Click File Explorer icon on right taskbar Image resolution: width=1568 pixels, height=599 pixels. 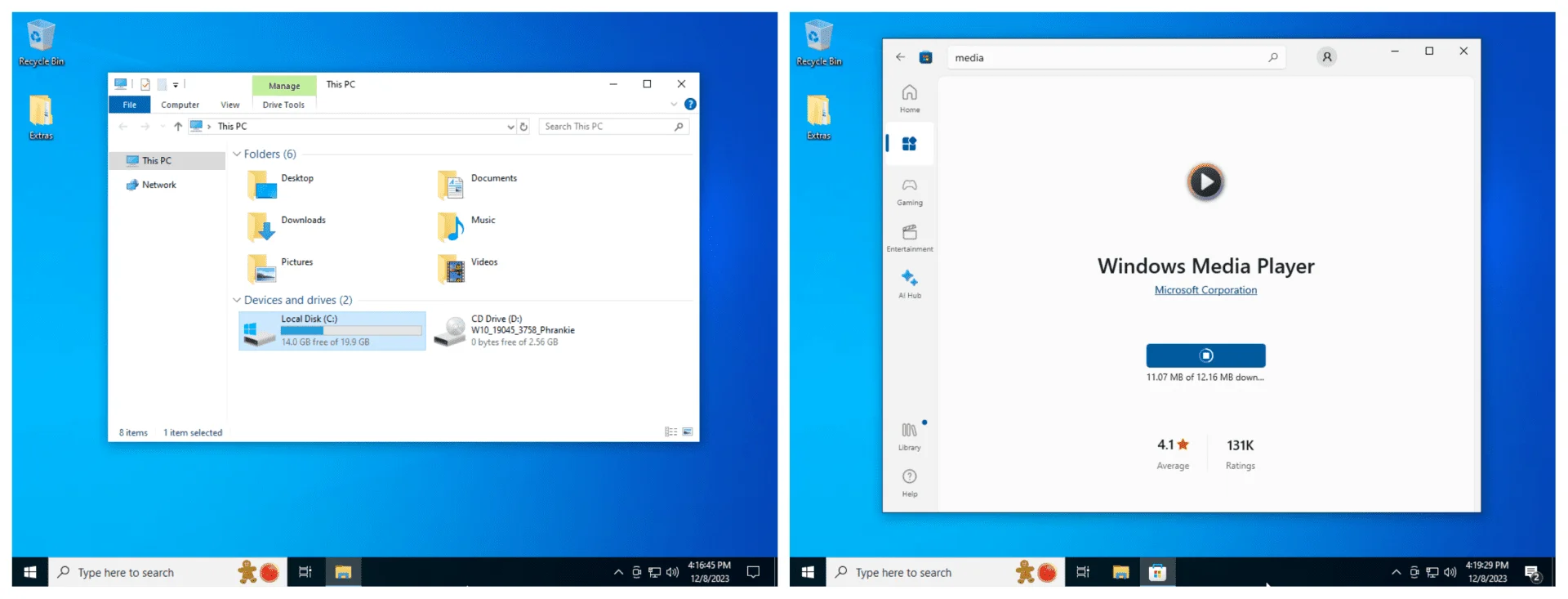(1120, 572)
